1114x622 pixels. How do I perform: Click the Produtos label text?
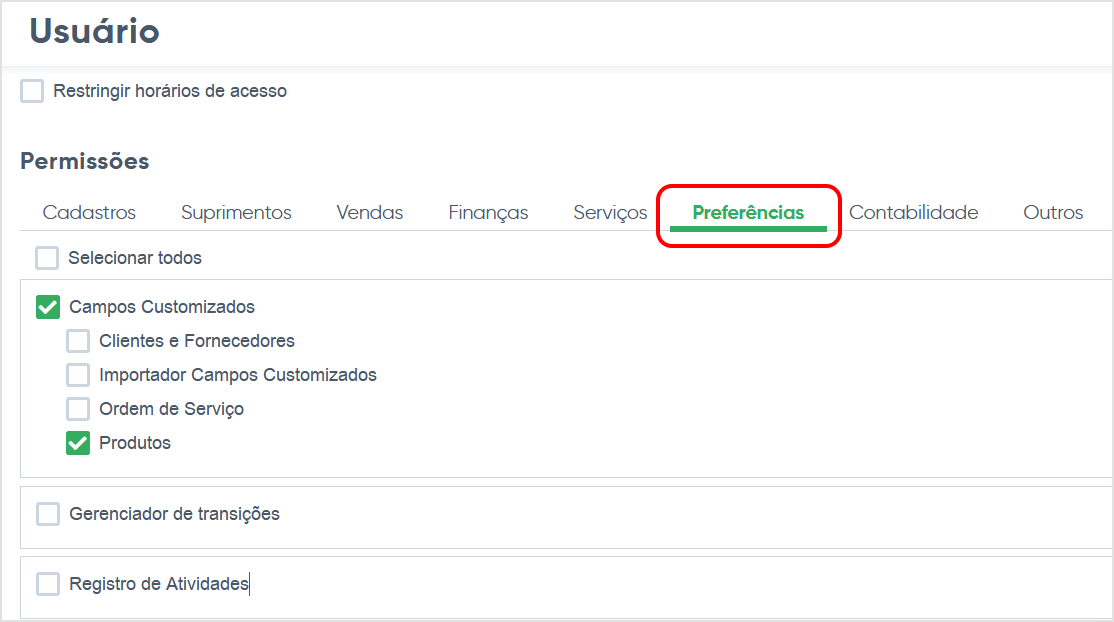pyautogui.click(x=135, y=443)
